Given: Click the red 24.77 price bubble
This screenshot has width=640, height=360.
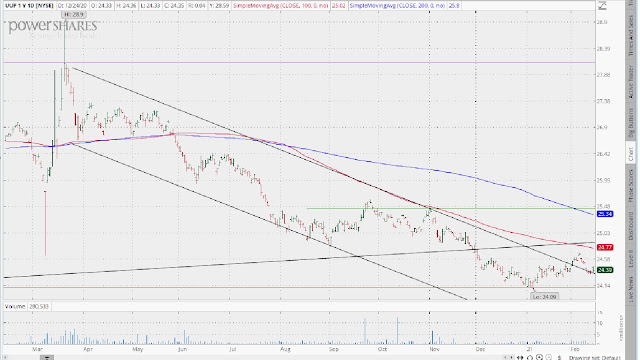Looking at the screenshot, I should (604, 247).
